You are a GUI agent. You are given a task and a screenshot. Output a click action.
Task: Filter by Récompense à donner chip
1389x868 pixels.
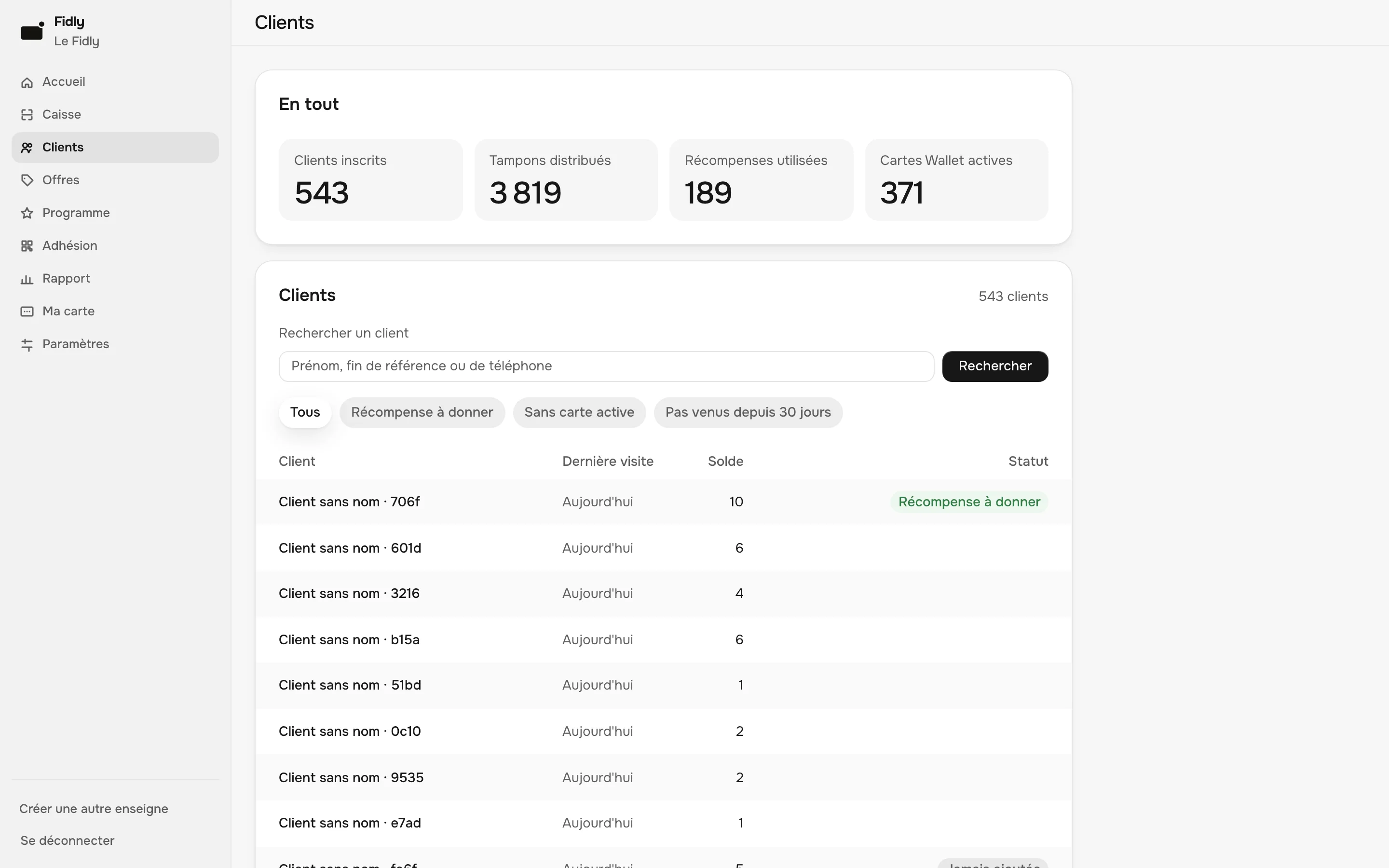422,412
